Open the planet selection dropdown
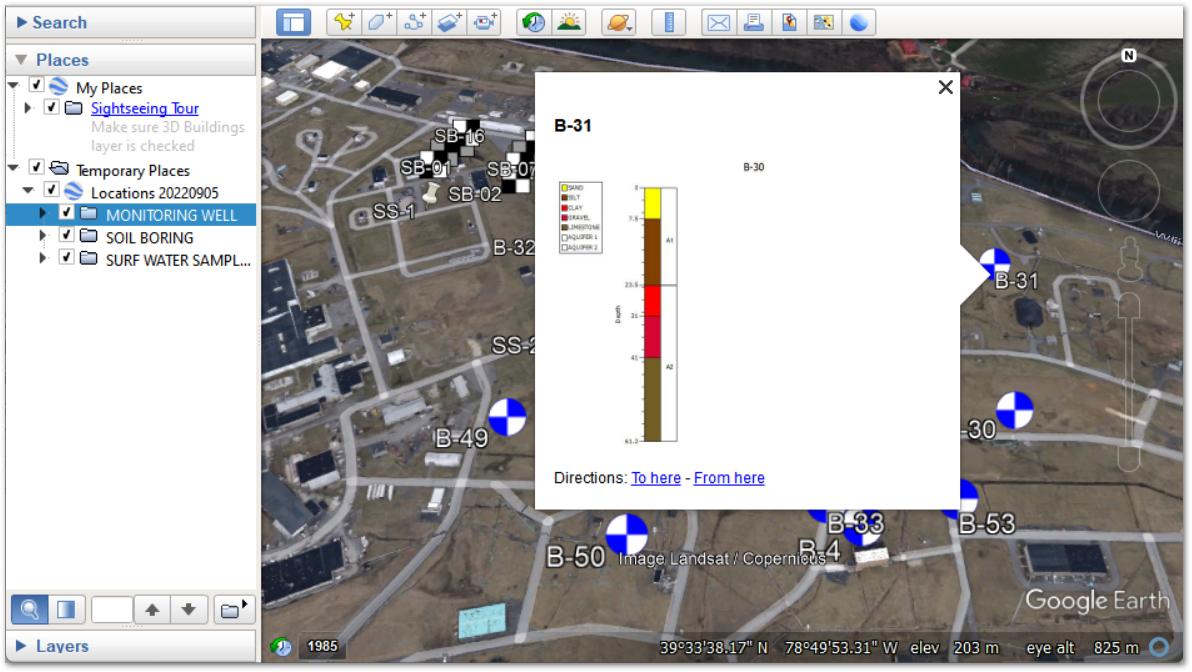Screen dimensions: 1192x672 tap(619, 22)
